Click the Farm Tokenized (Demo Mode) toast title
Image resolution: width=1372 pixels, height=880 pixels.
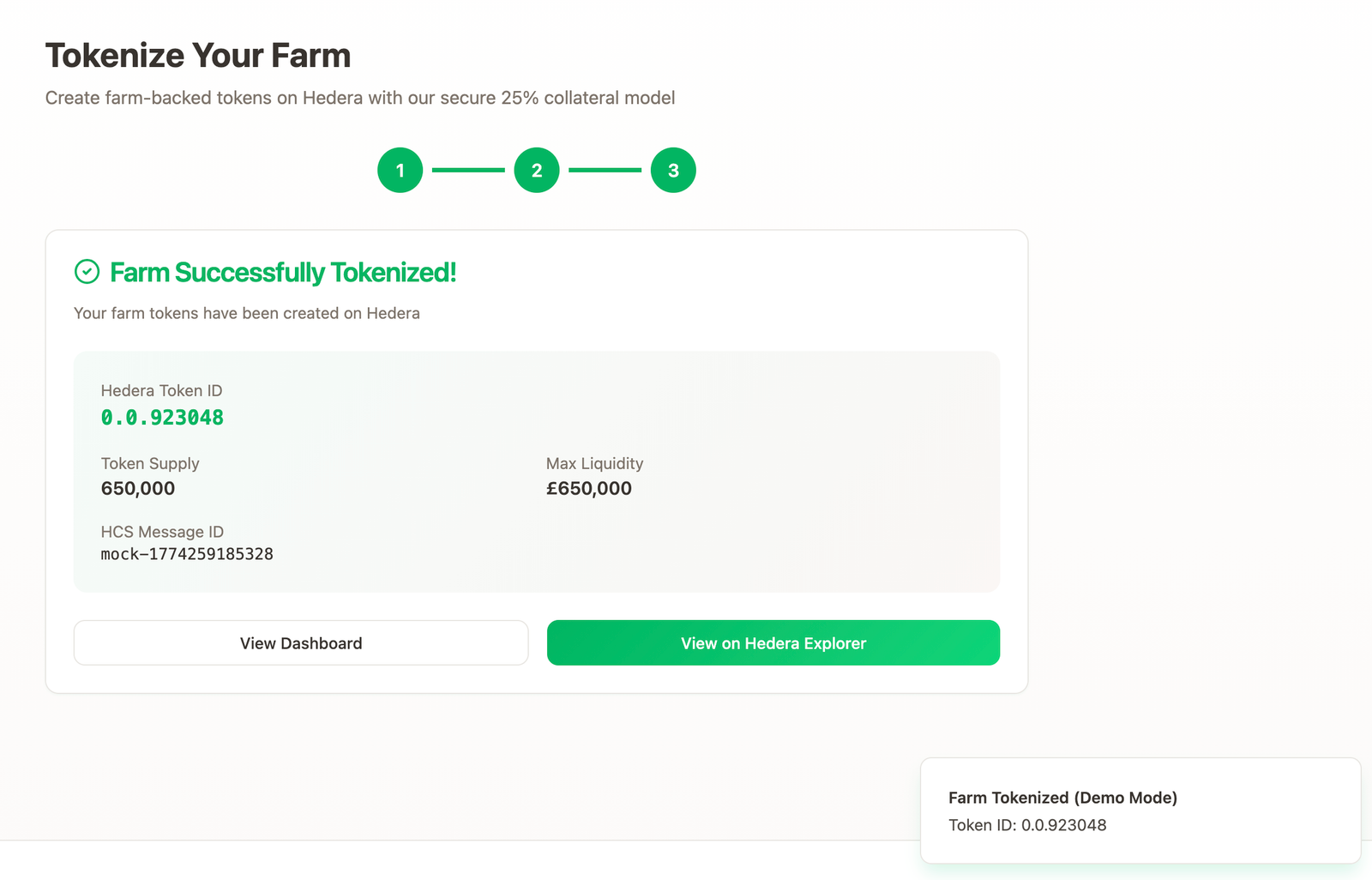pyautogui.click(x=1062, y=798)
